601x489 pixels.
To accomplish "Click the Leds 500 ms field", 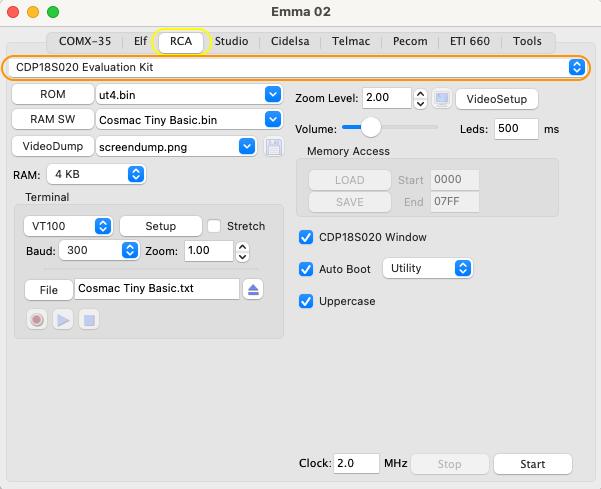I will coord(516,129).
